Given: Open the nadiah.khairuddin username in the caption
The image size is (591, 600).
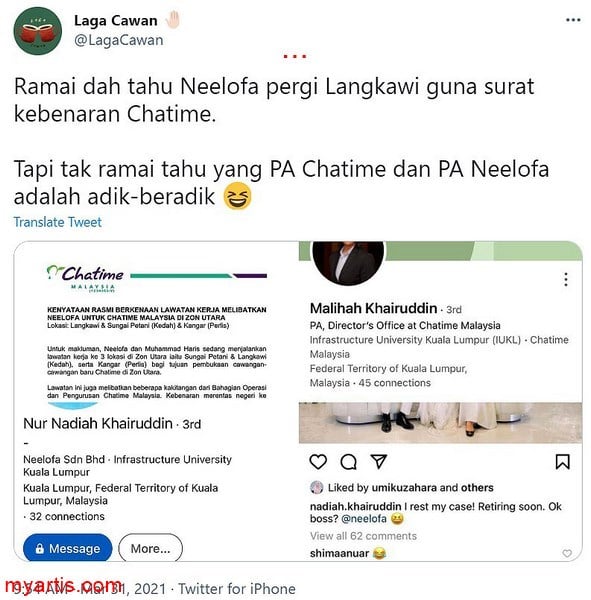Looking at the screenshot, I should click(356, 506).
